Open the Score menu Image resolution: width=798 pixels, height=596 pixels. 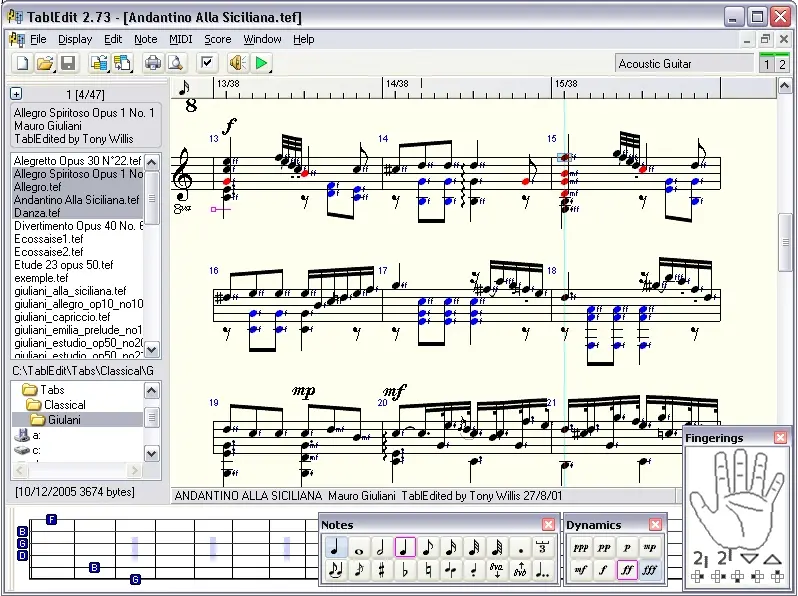coord(217,39)
